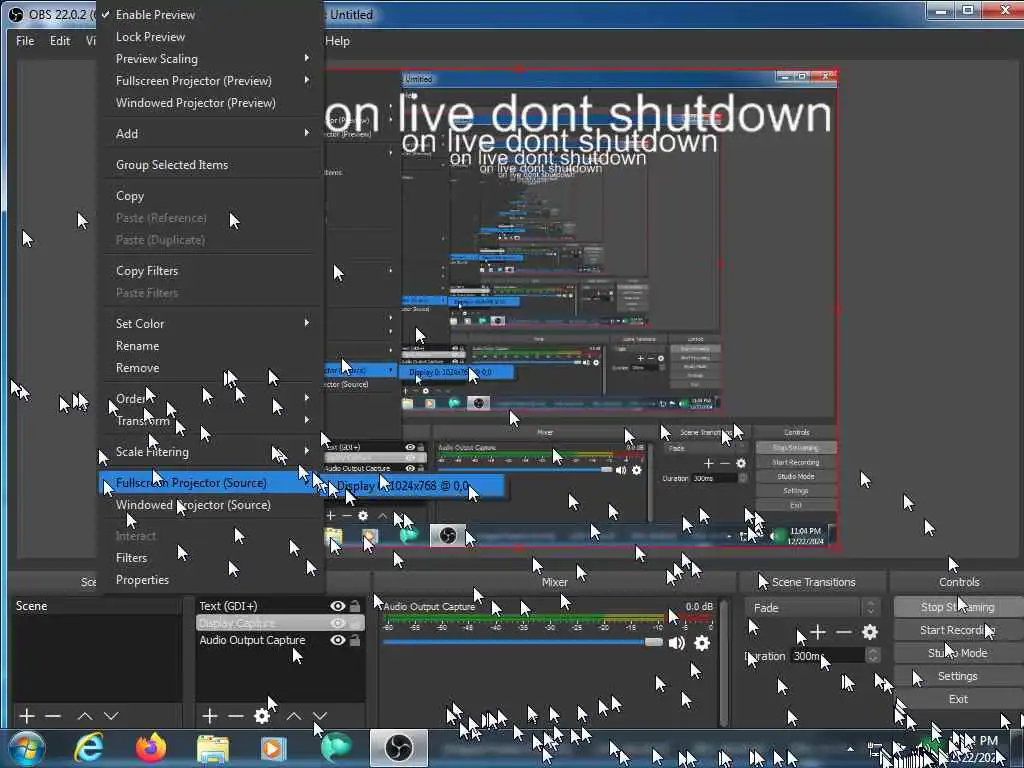The height and width of the screenshot is (768, 1024).
Task: Open the Help menu
Action: tap(338, 40)
